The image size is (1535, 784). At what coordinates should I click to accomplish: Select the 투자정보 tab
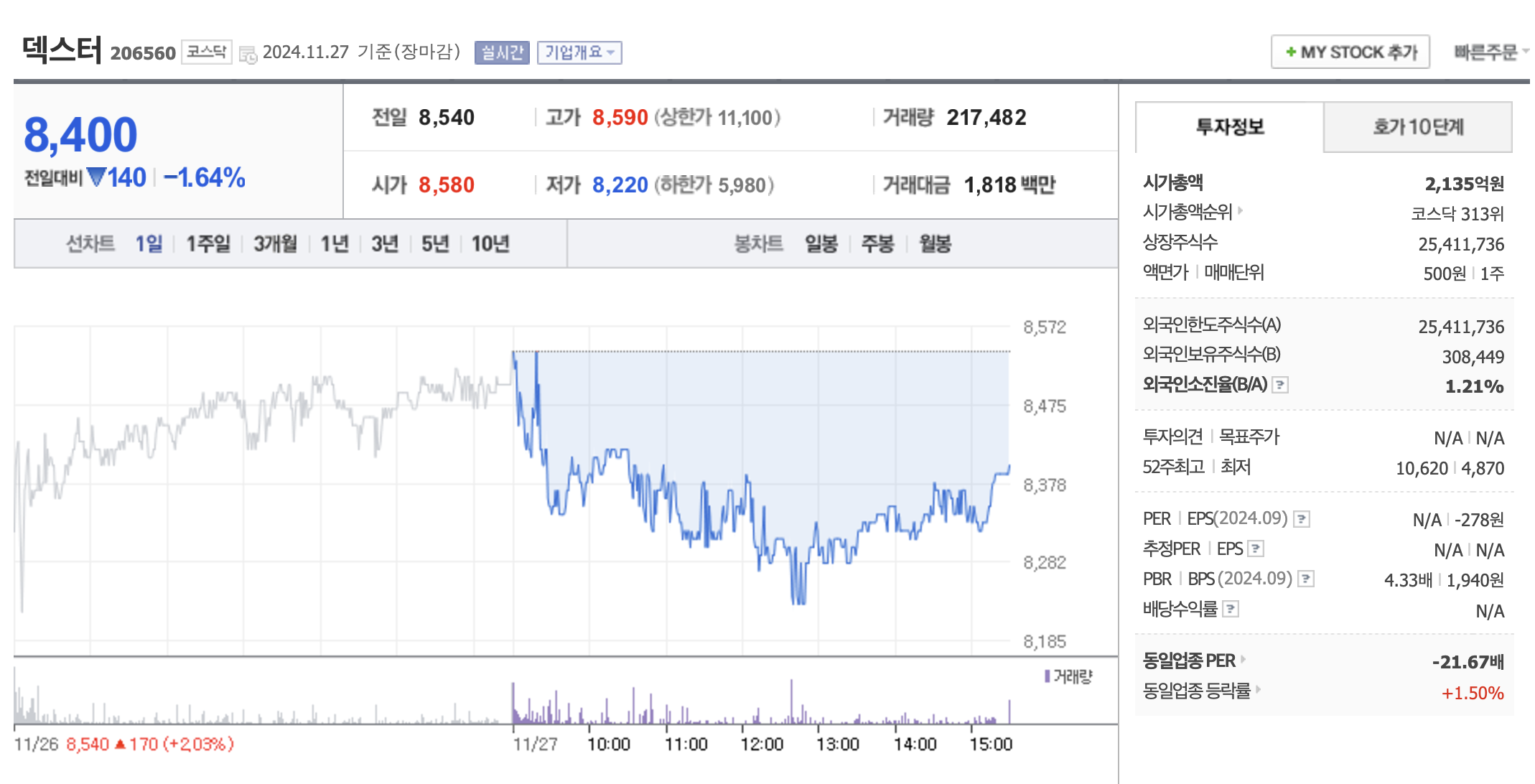coord(1229,127)
